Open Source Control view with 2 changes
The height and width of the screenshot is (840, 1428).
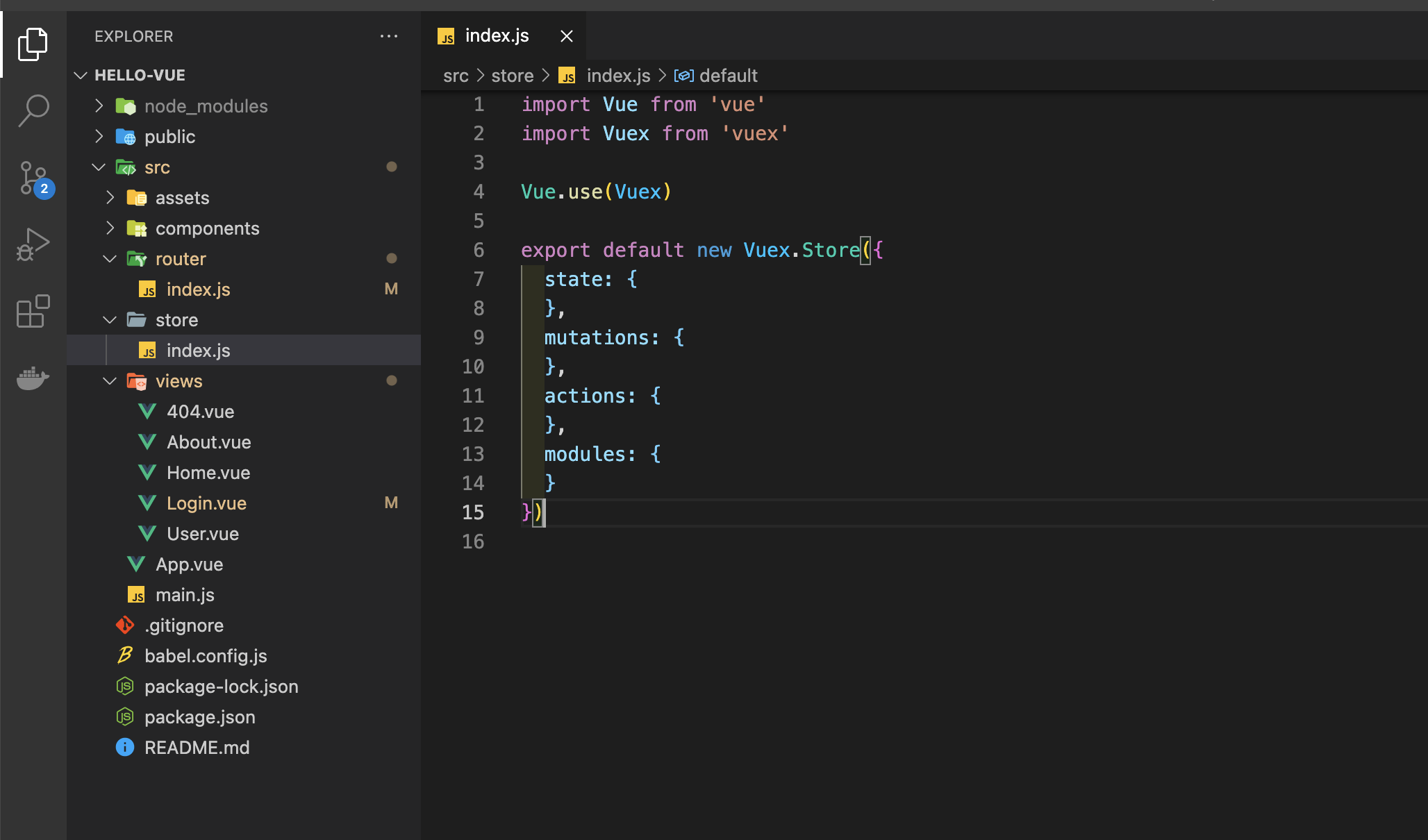[x=35, y=179]
